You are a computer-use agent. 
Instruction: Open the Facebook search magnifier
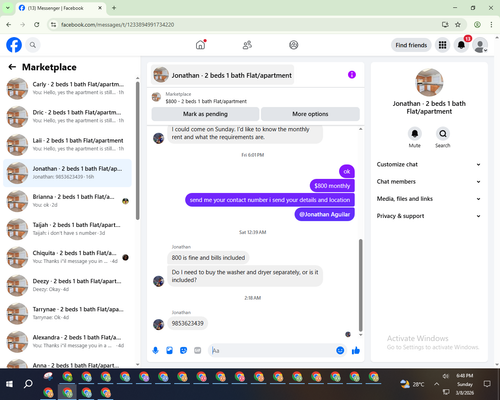33,45
